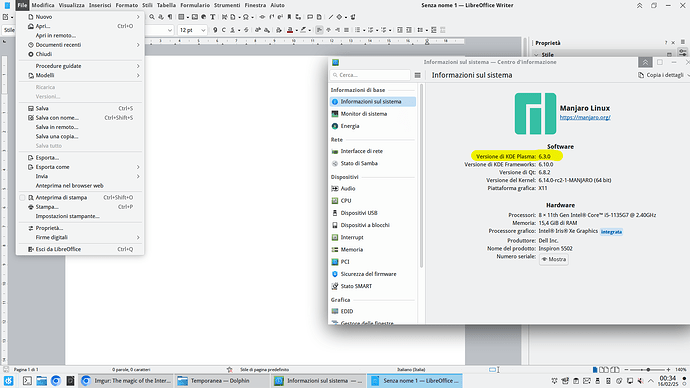Switch to Temporanea — Dolphin taskbar window
The width and height of the screenshot is (690, 388).
[x=221, y=381]
